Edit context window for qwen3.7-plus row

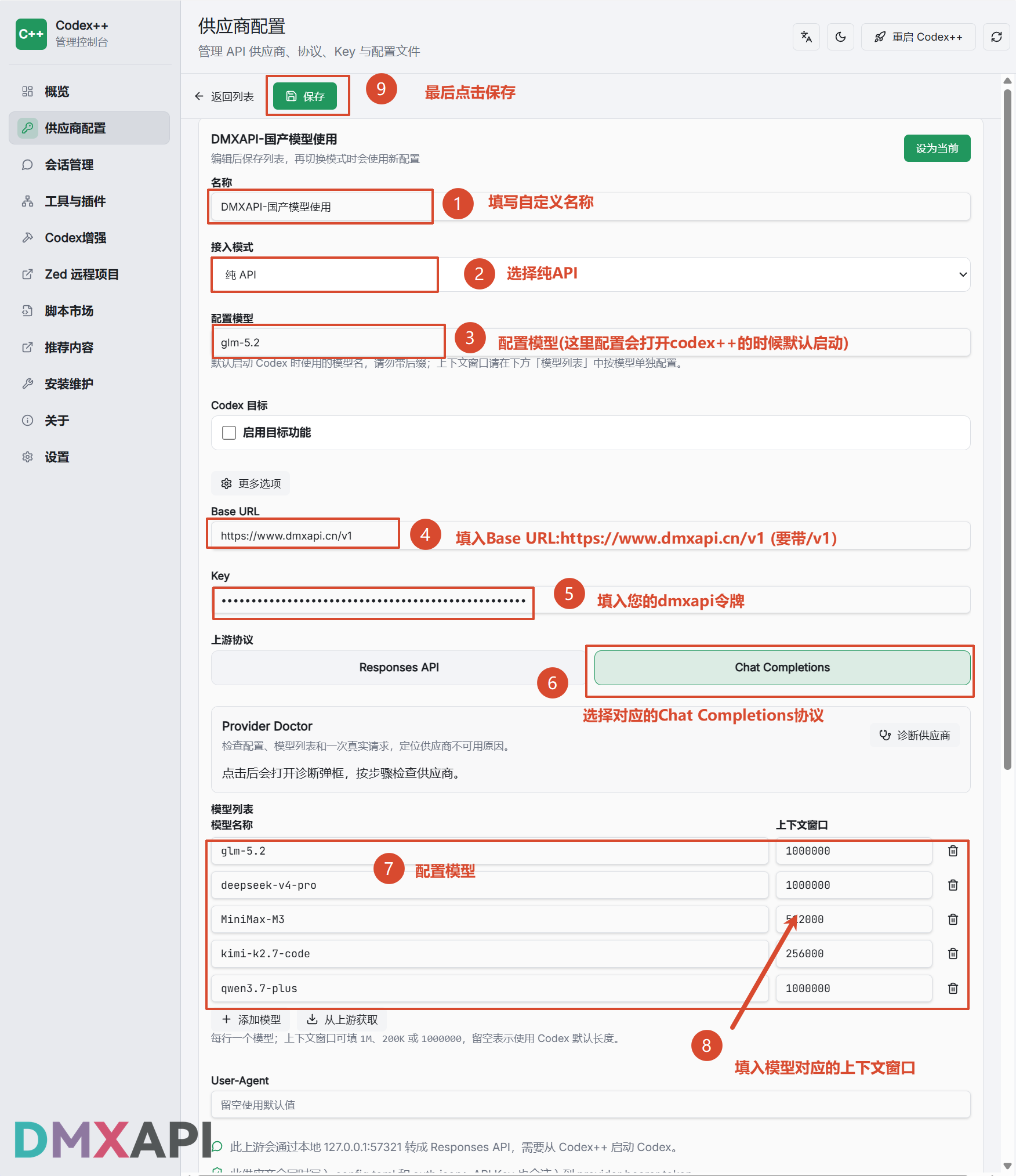[854, 989]
